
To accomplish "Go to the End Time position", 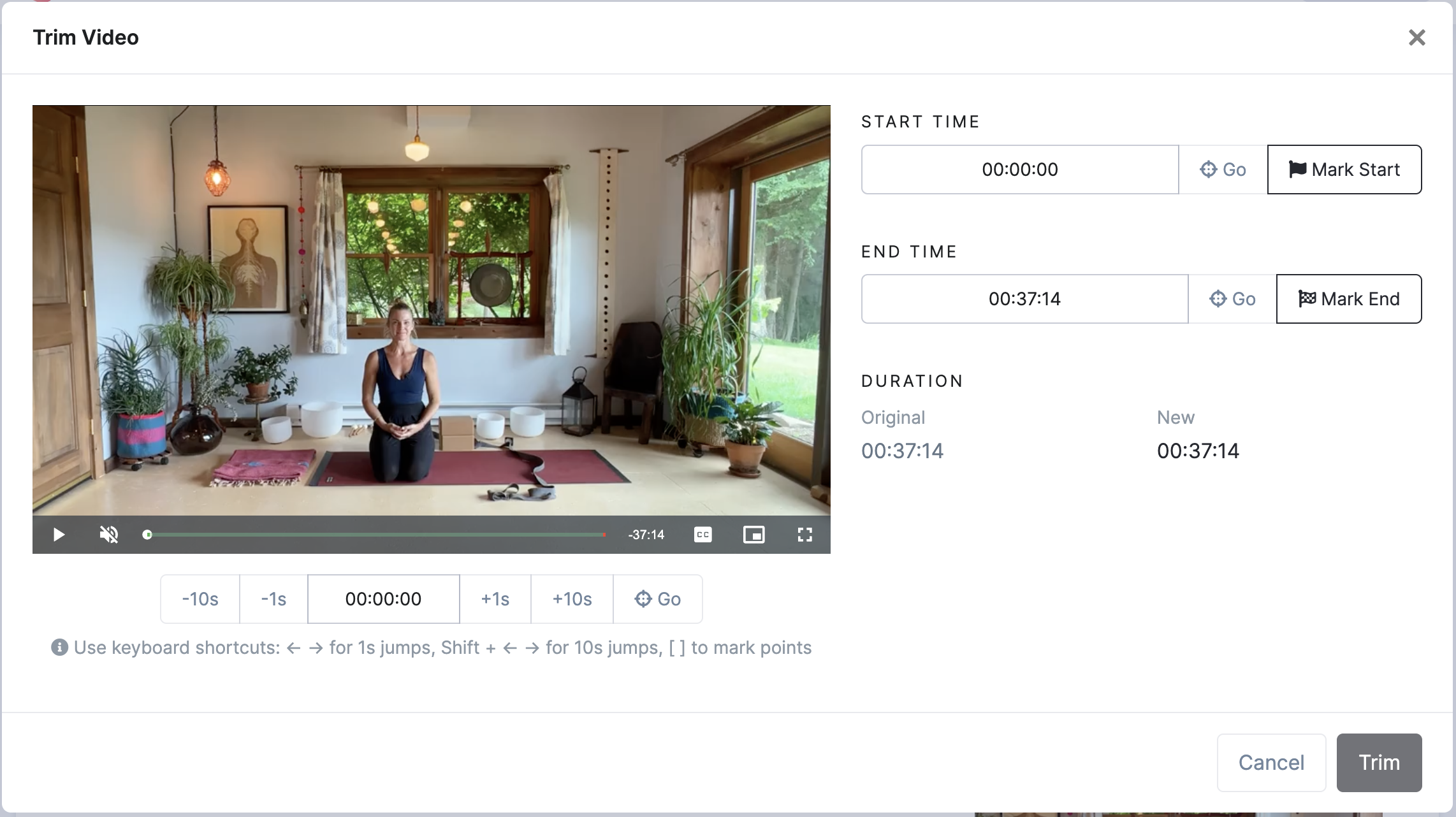I will pos(1232,299).
